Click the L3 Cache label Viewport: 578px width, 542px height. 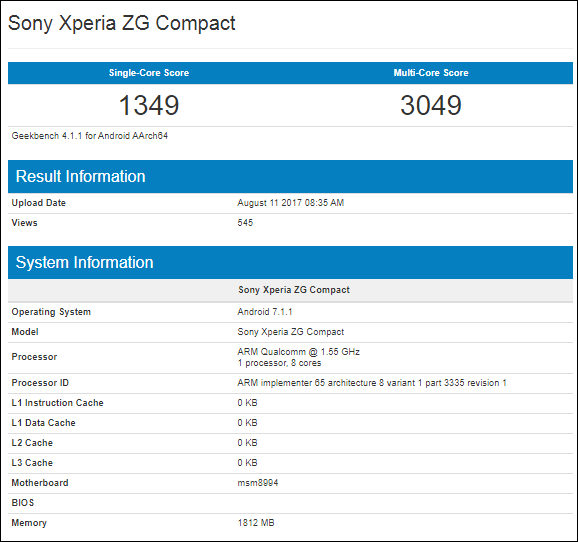(x=32, y=463)
